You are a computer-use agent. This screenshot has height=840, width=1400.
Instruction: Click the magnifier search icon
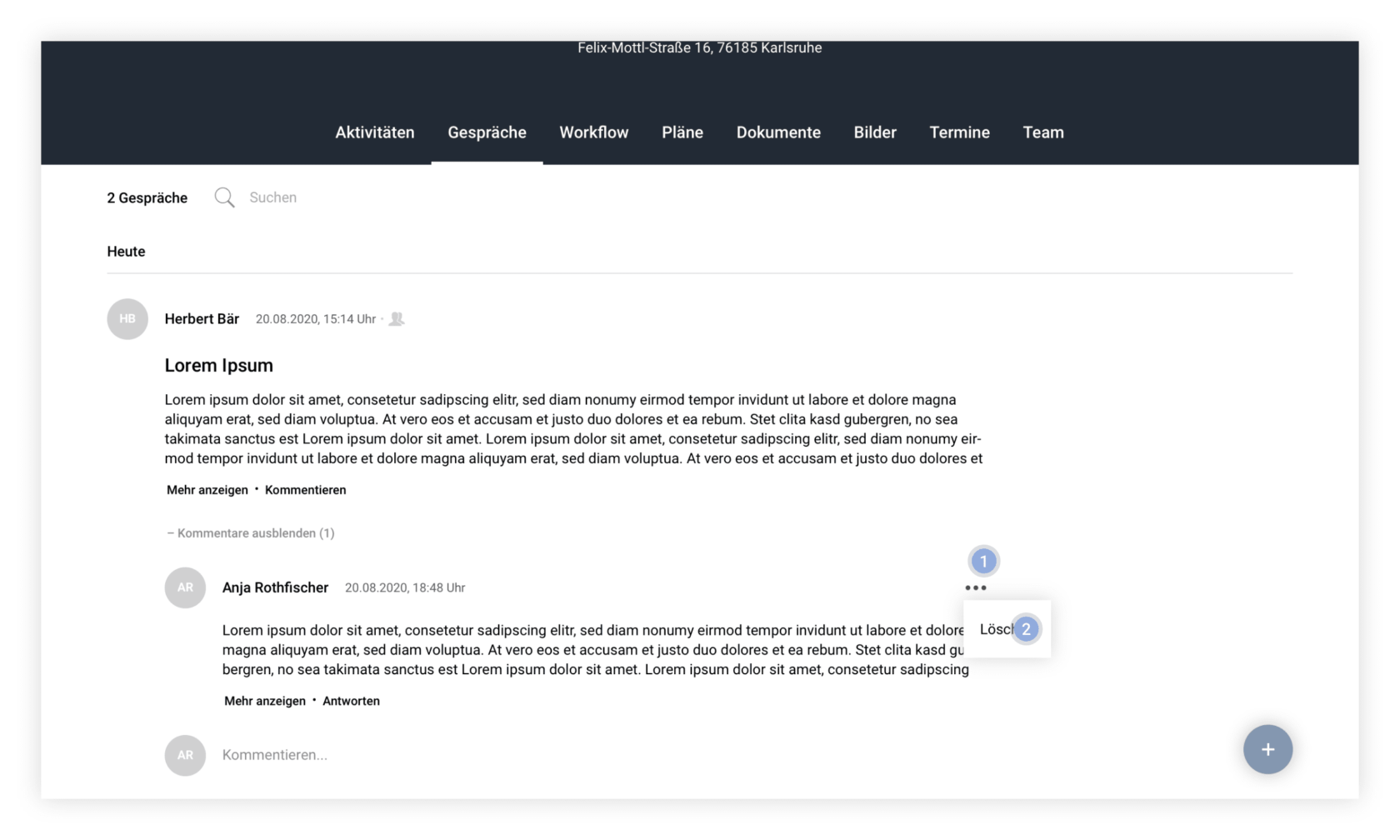224,197
